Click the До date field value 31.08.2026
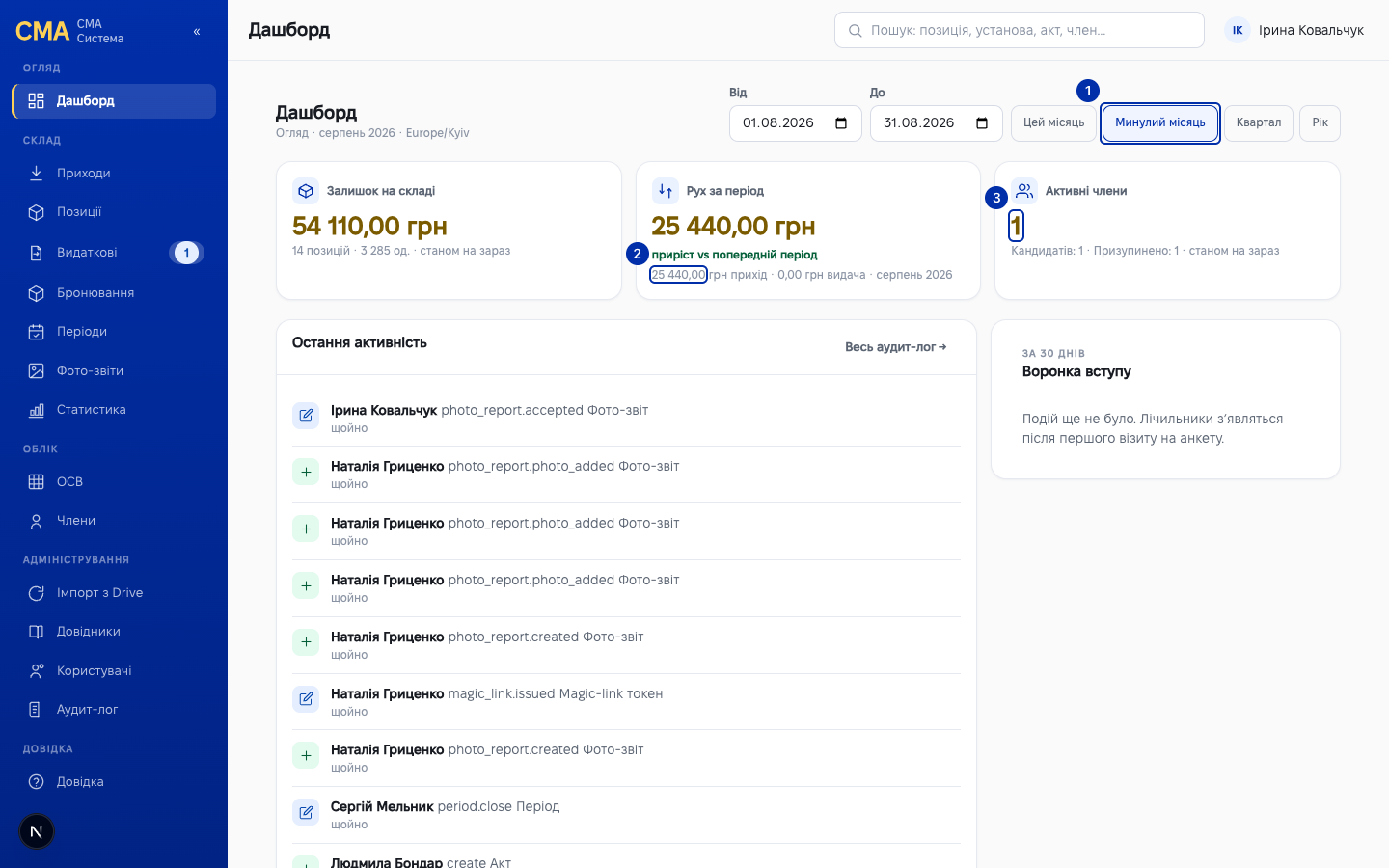 (919, 123)
